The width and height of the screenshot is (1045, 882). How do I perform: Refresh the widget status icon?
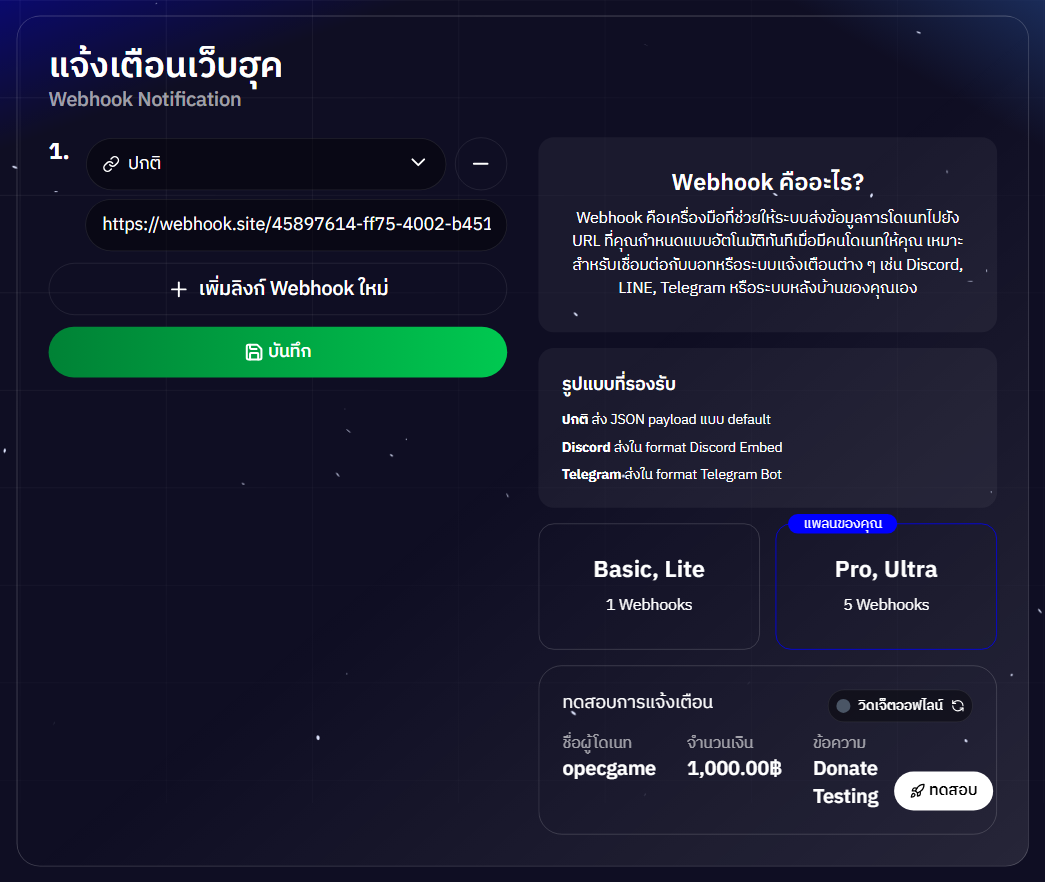pyautogui.click(x=958, y=705)
